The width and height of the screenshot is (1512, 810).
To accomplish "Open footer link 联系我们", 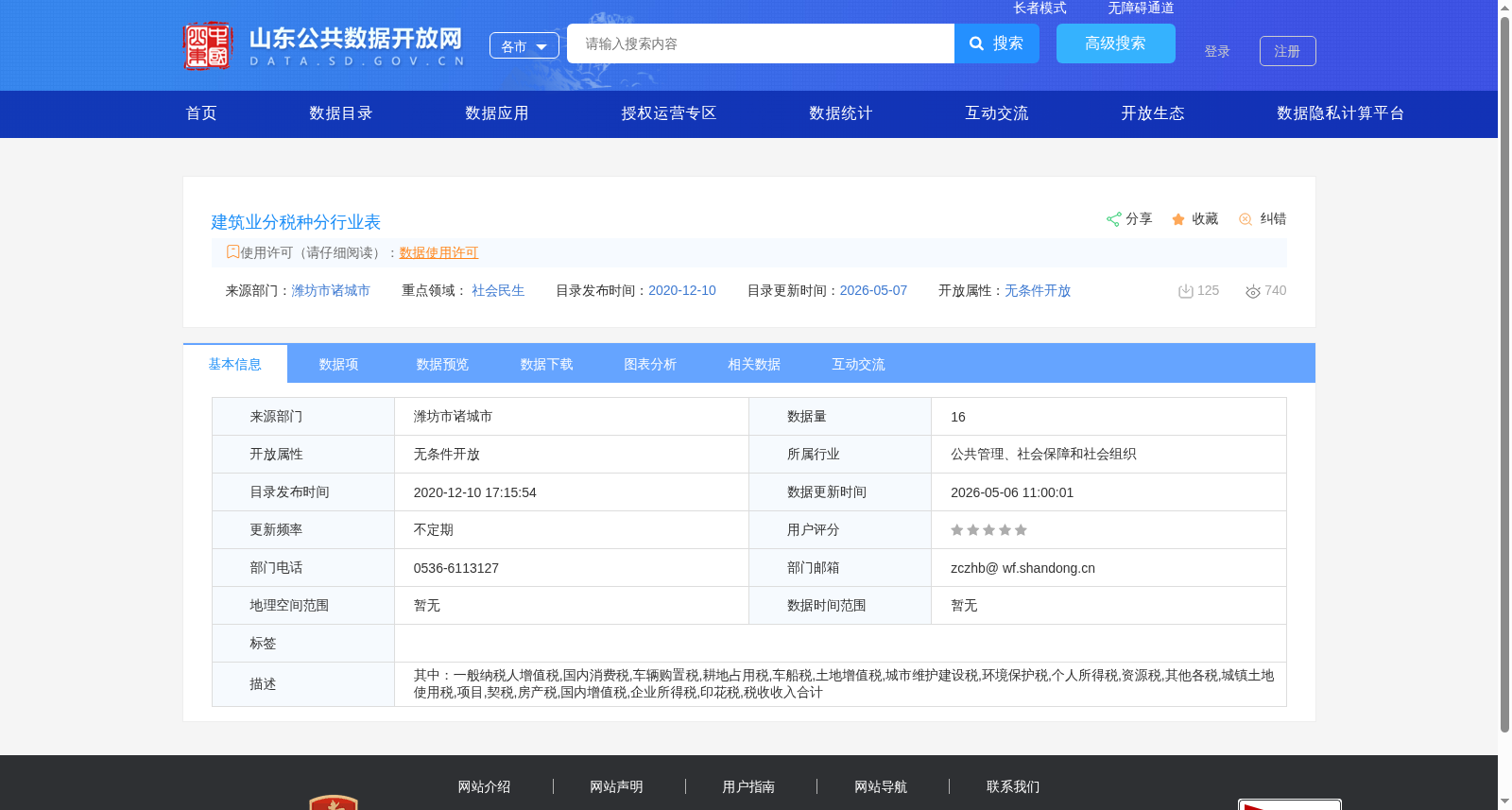I will (x=1014, y=786).
